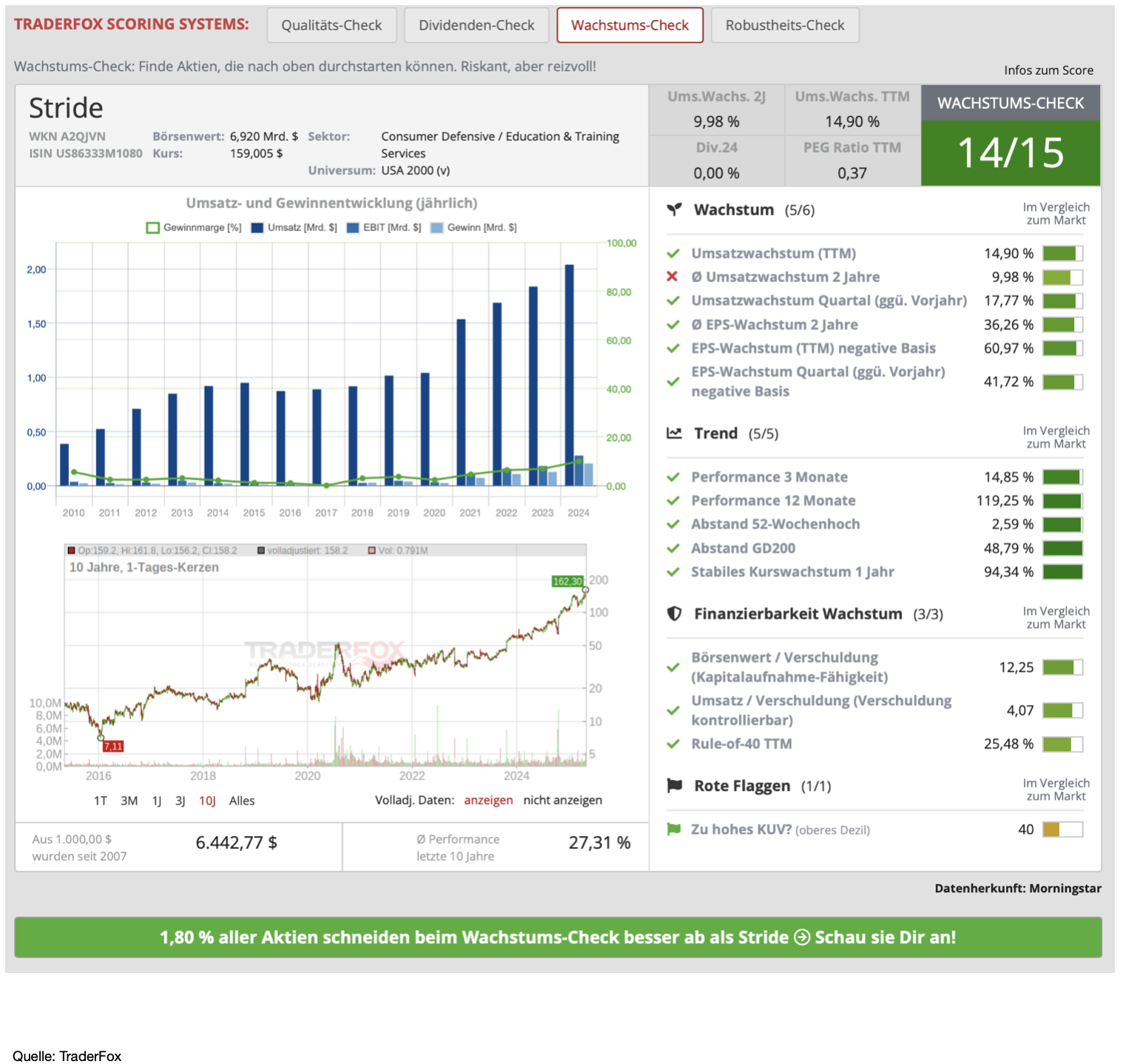Click the Kurs value 159,005 $
Screen dimensions: 1123x1064
[x=257, y=153]
